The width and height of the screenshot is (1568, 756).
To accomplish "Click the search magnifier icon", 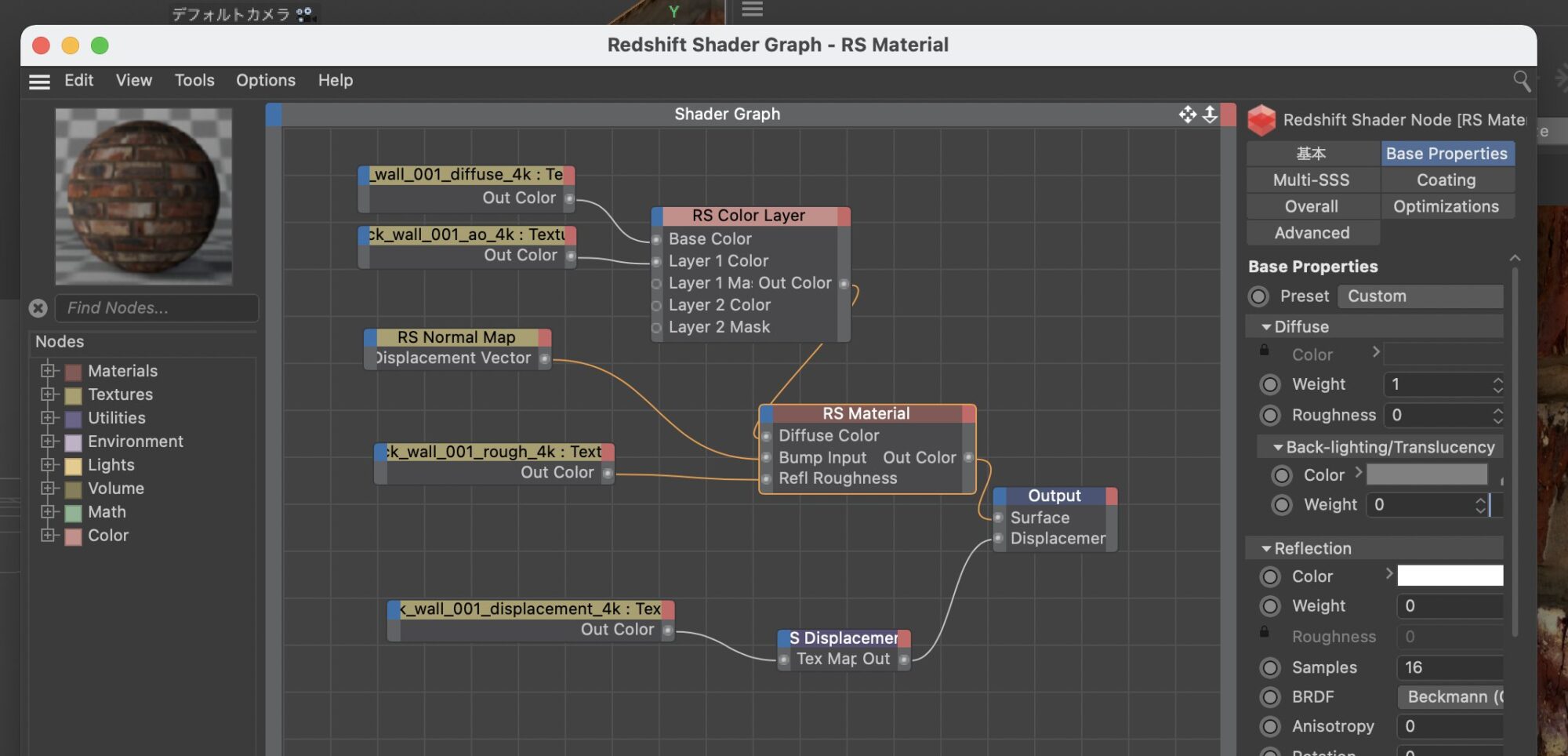I will click(1521, 81).
